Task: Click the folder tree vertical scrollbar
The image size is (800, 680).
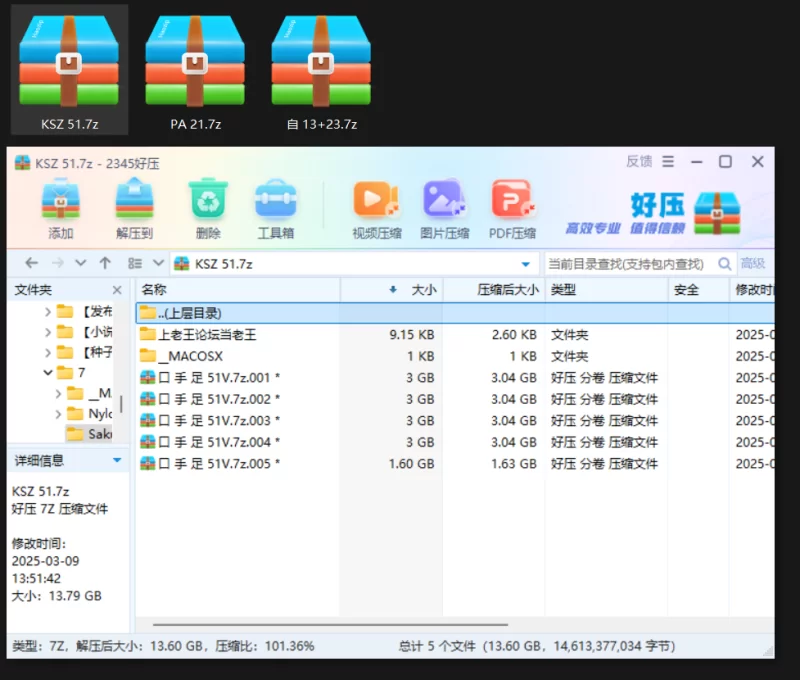Action: pos(121,404)
